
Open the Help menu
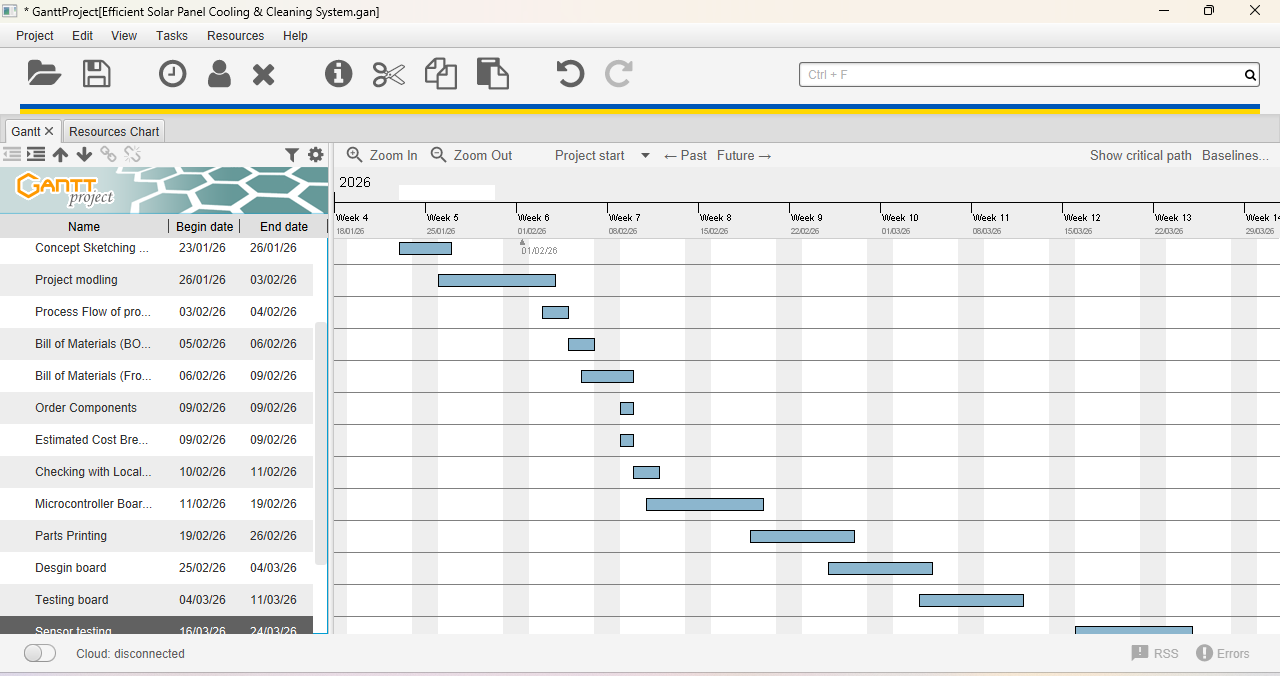click(x=296, y=35)
